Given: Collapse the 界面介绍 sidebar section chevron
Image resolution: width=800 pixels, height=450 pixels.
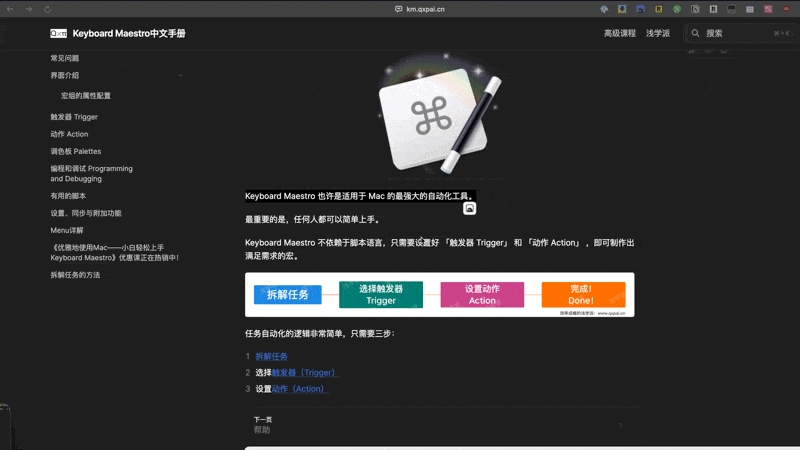Looking at the screenshot, I should 180,76.
